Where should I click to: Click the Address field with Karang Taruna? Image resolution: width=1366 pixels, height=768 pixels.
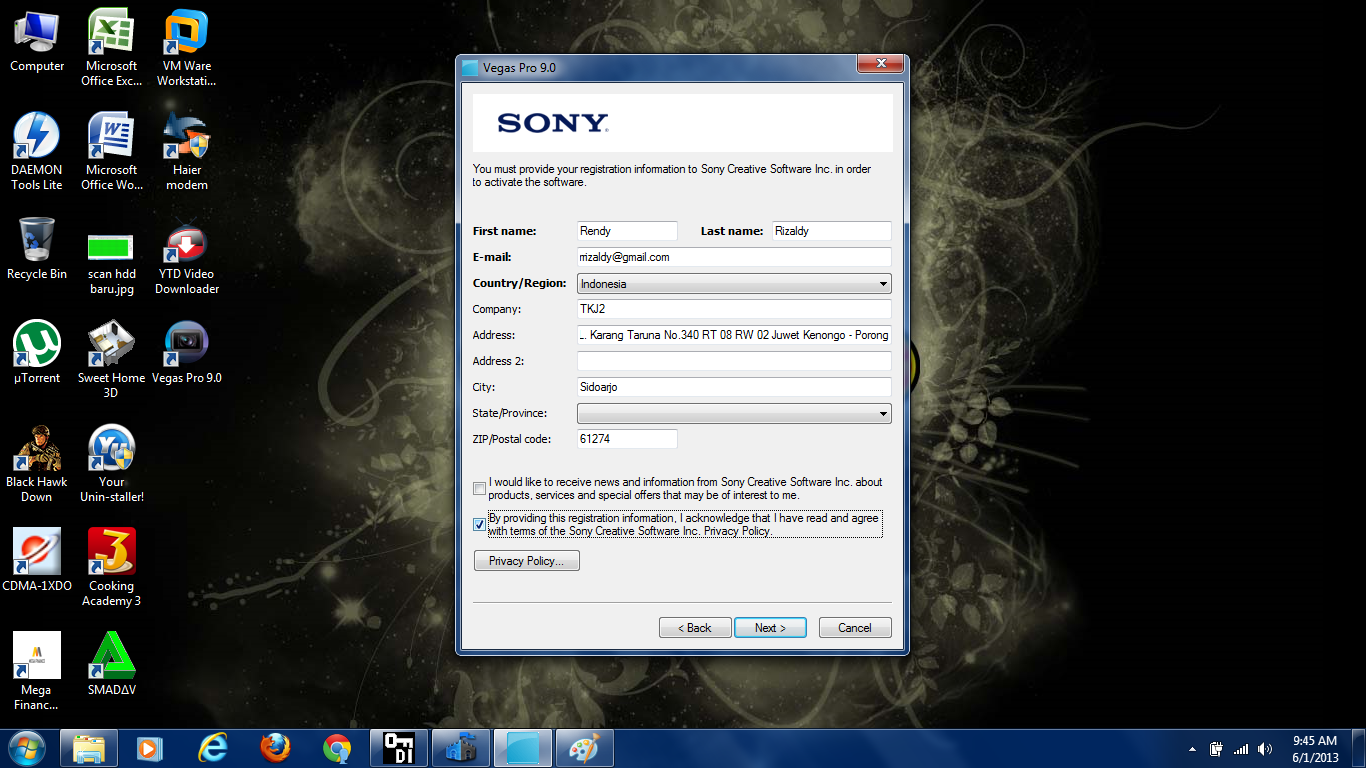734,335
